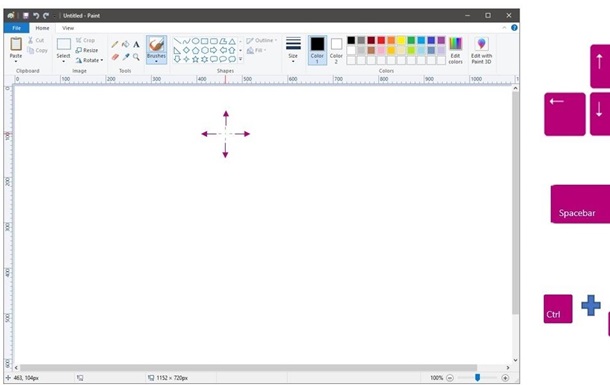Click the vertical scrollbar of the canvas
This screenshot has height=385, width=610.
[x=515, y=203]
